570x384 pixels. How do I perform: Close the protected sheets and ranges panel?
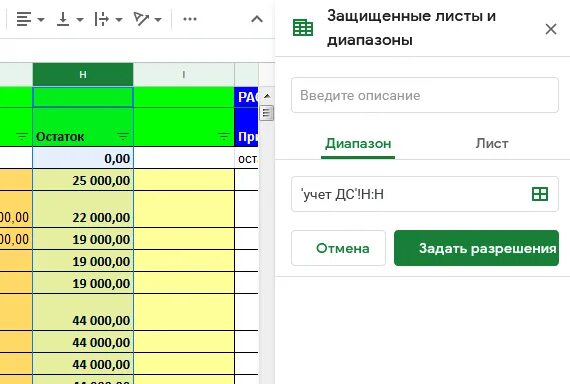551,29
